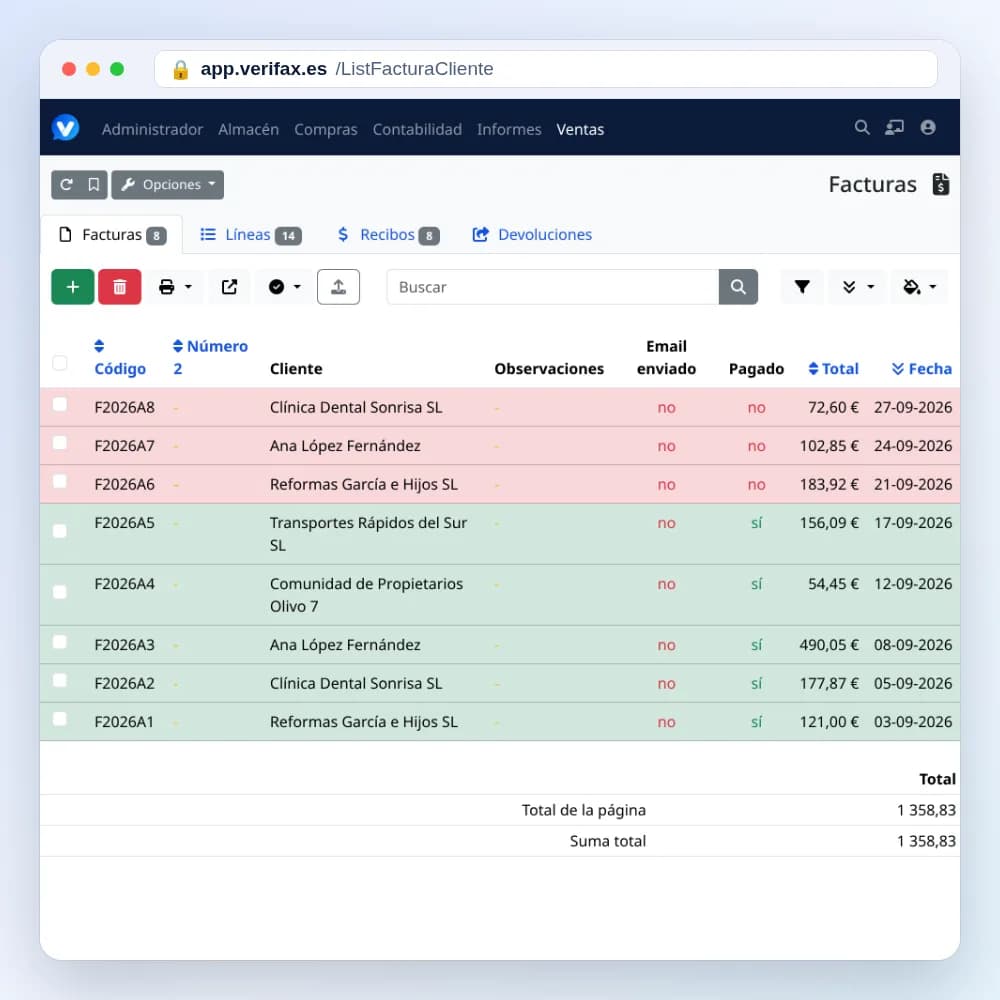Add a new invoice with green plus button
Image resolution: width=1000 pixels, height=1000 pixels.
[x=73, y=287]
